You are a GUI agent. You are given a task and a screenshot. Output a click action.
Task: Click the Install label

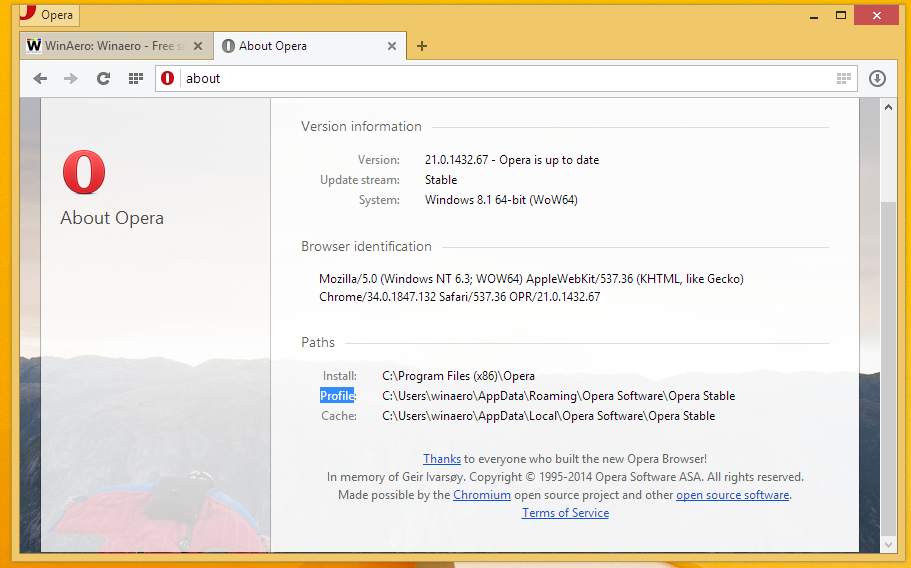(340, 376)
